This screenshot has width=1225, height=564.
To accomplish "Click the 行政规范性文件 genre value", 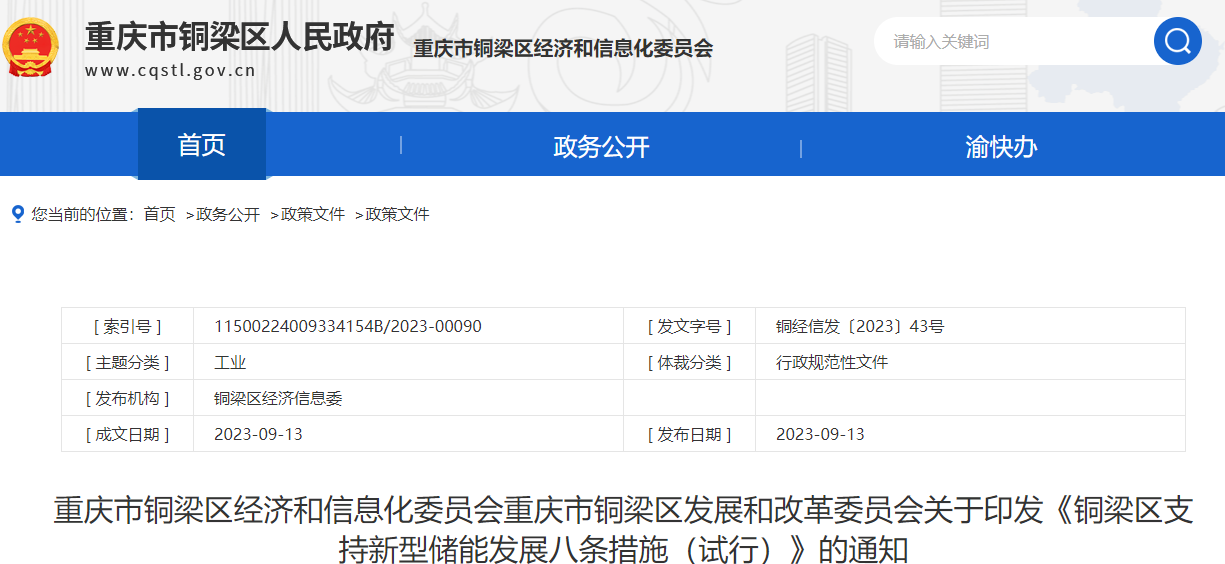I will pyautogui.click(x=831, y=362).
